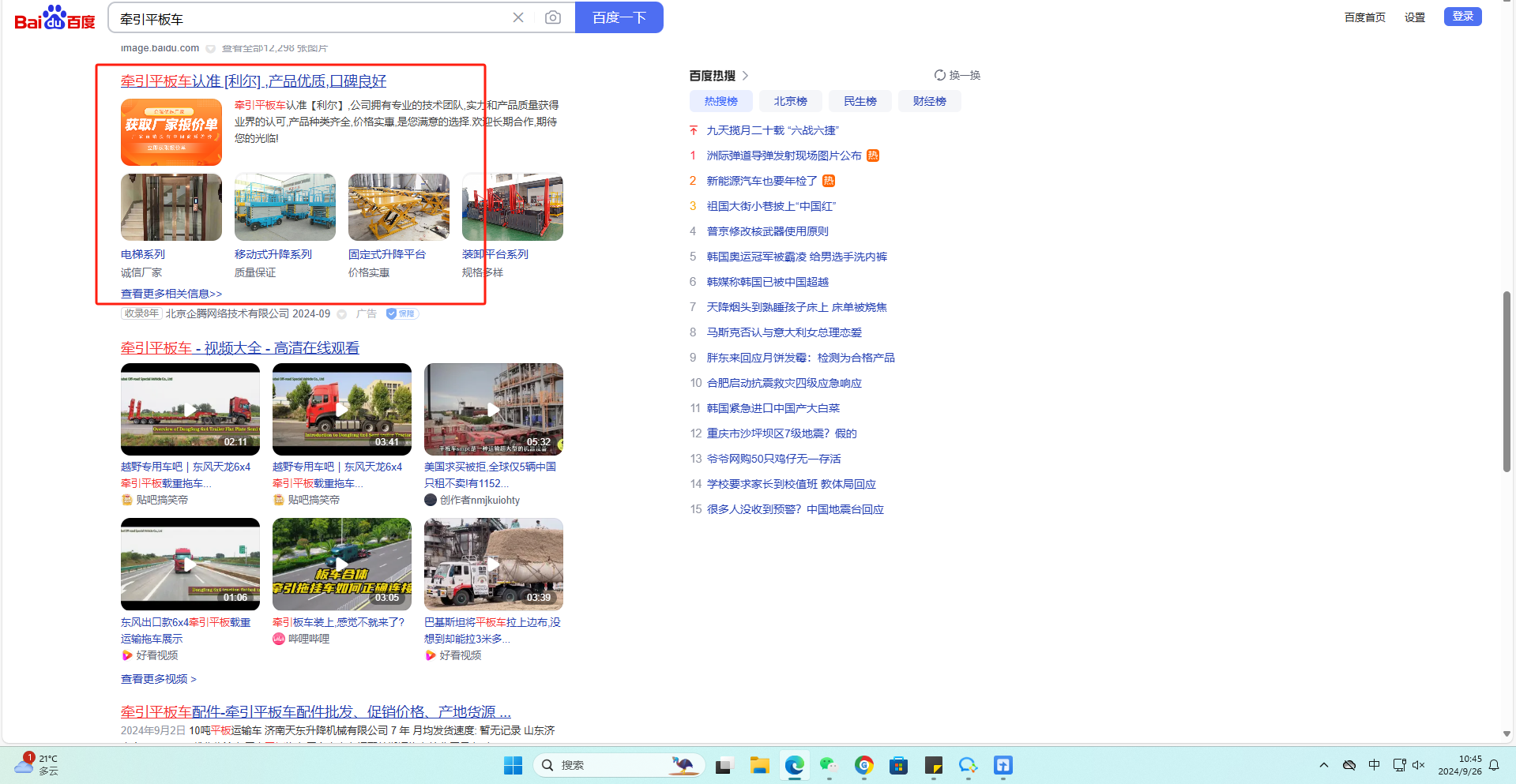Image resolution: width=1516 pixels, height=784 pixels.
Task: Open the notification bell in system tray
Action: 1494,765
